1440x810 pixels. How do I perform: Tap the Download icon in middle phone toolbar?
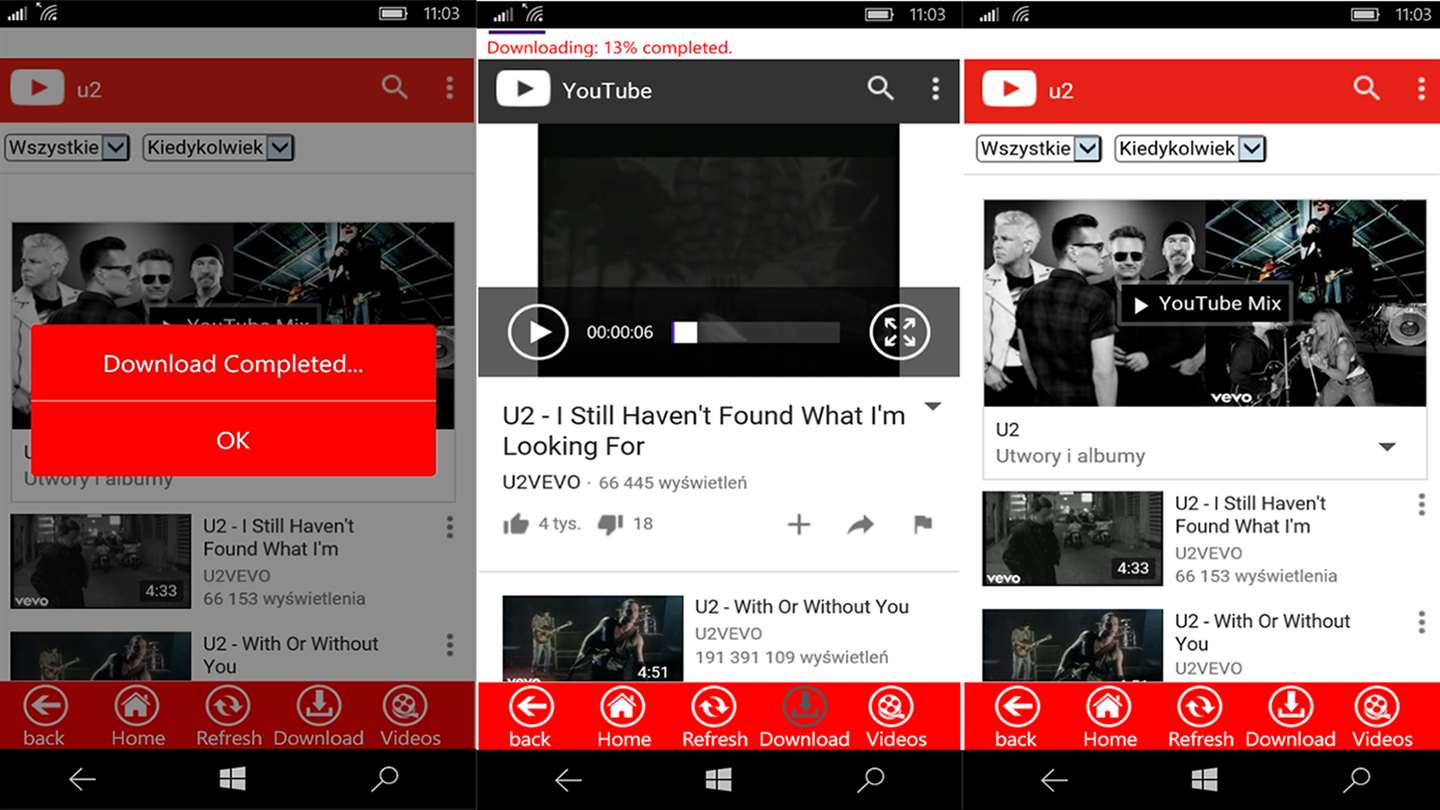[805, 708]
